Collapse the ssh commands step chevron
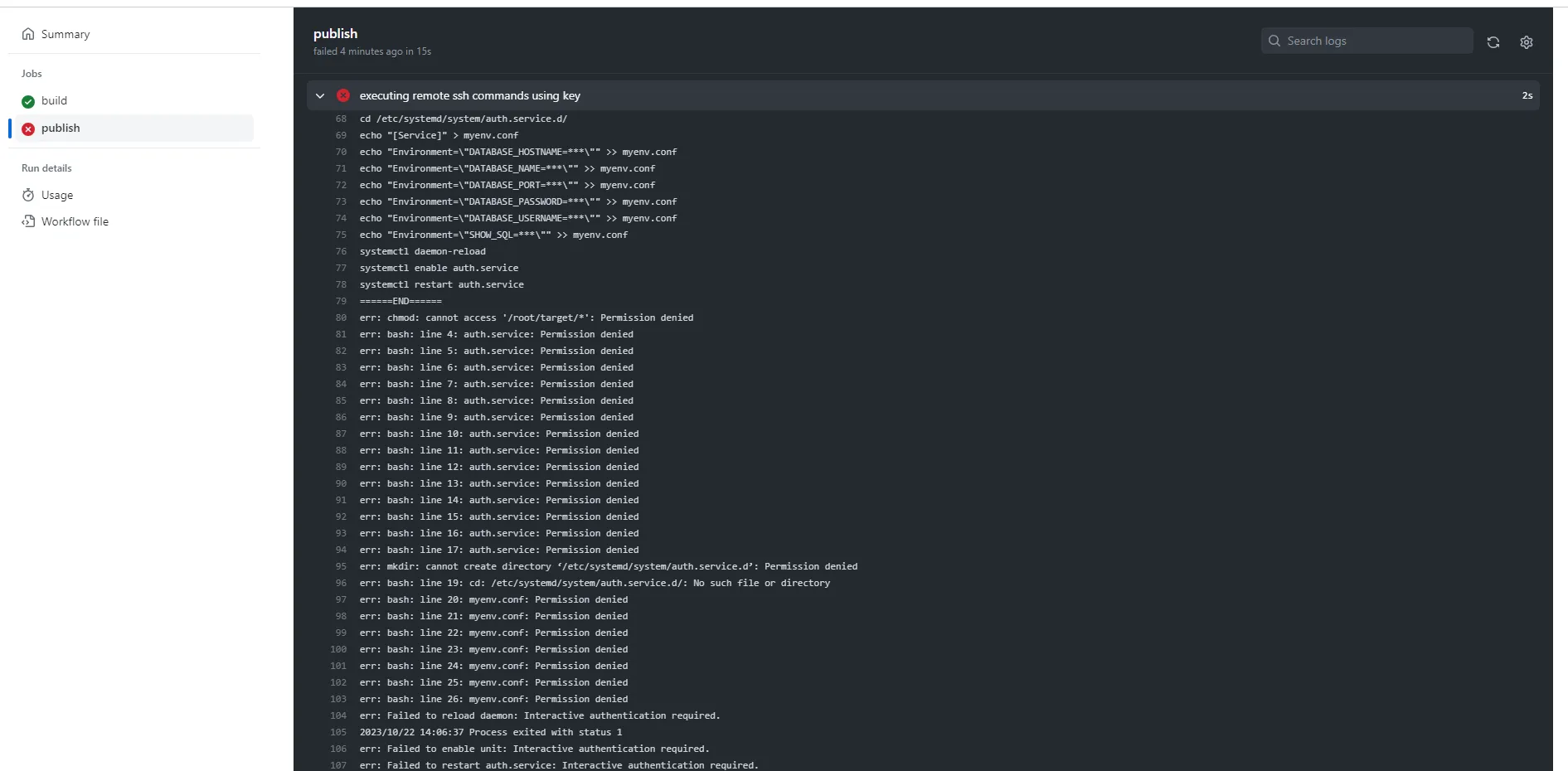Screen dimensions: 1568x771 (320, 95)
